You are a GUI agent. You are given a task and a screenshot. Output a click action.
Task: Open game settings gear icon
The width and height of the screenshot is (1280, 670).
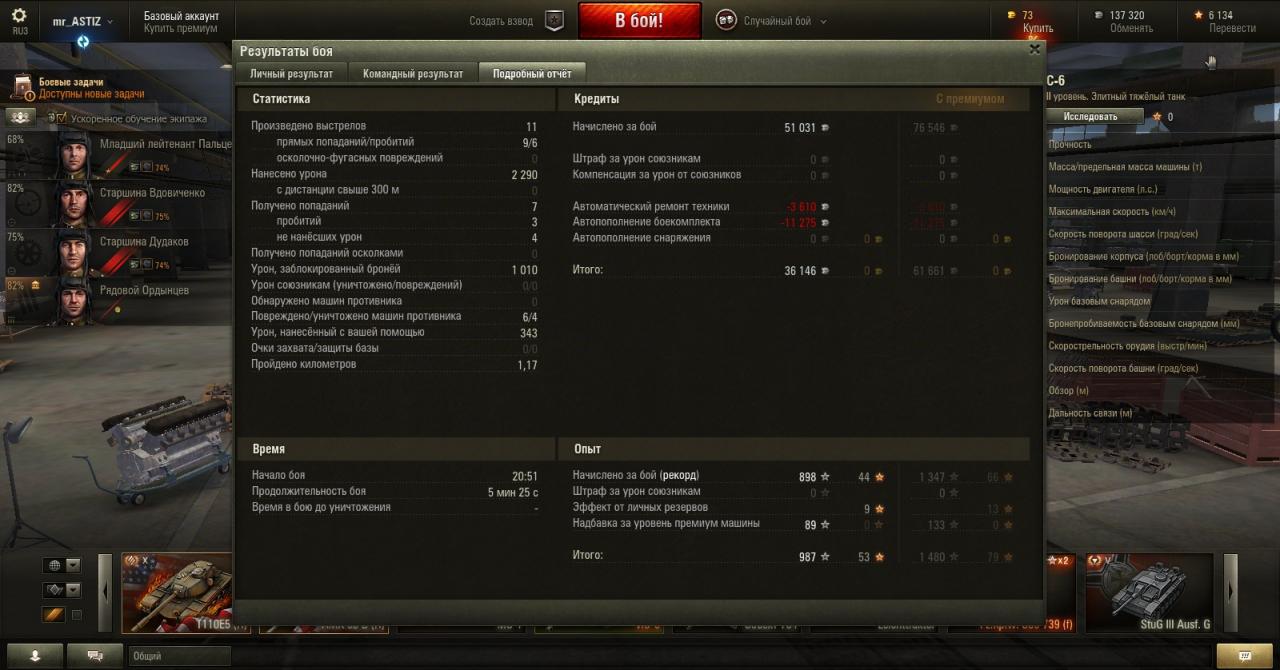19,16
